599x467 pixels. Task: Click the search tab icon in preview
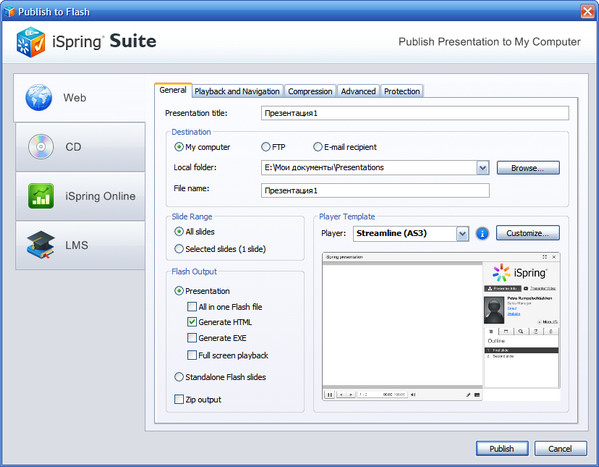click(521, 331)
